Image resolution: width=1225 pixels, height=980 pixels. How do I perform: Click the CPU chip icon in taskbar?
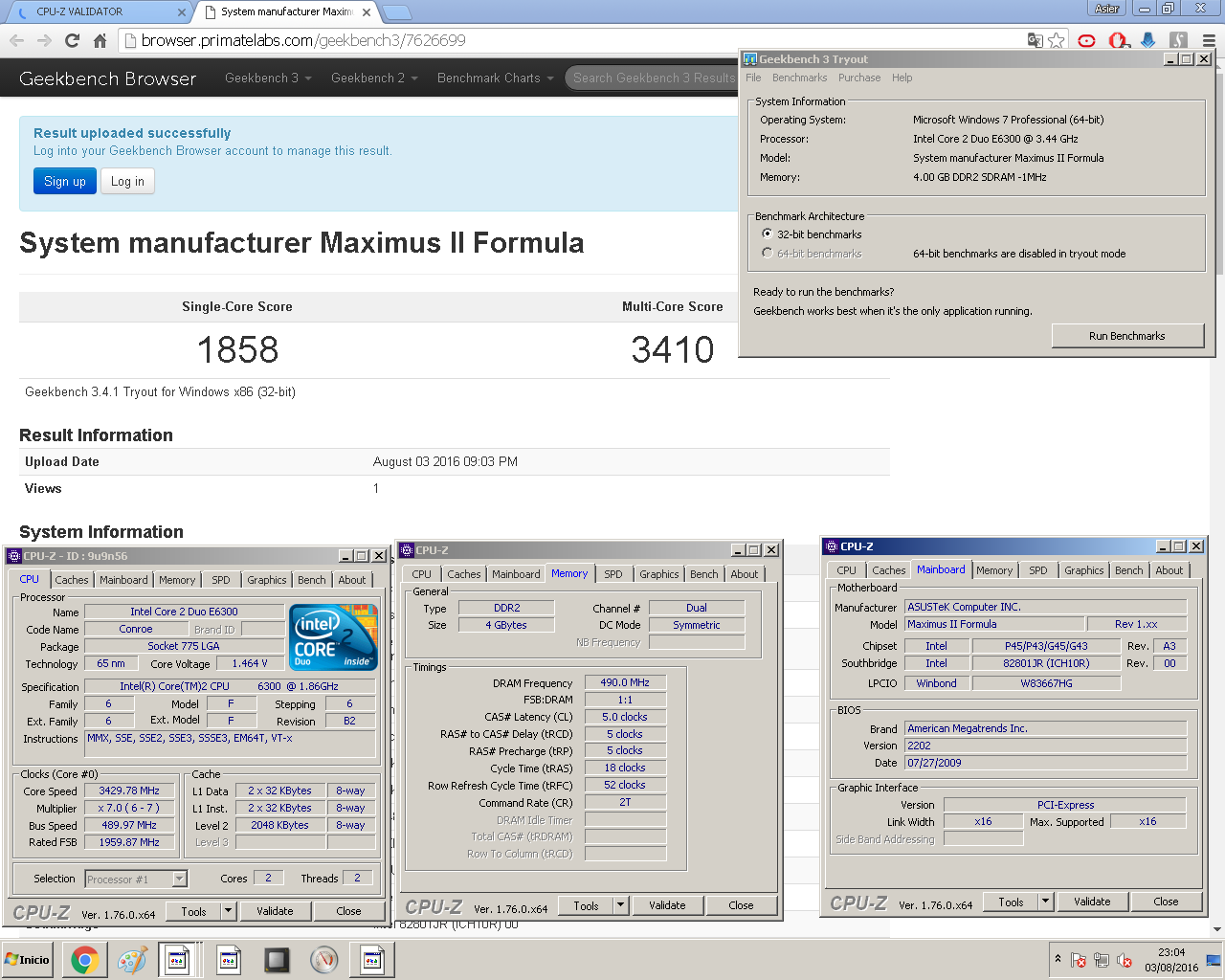[277, 960]
